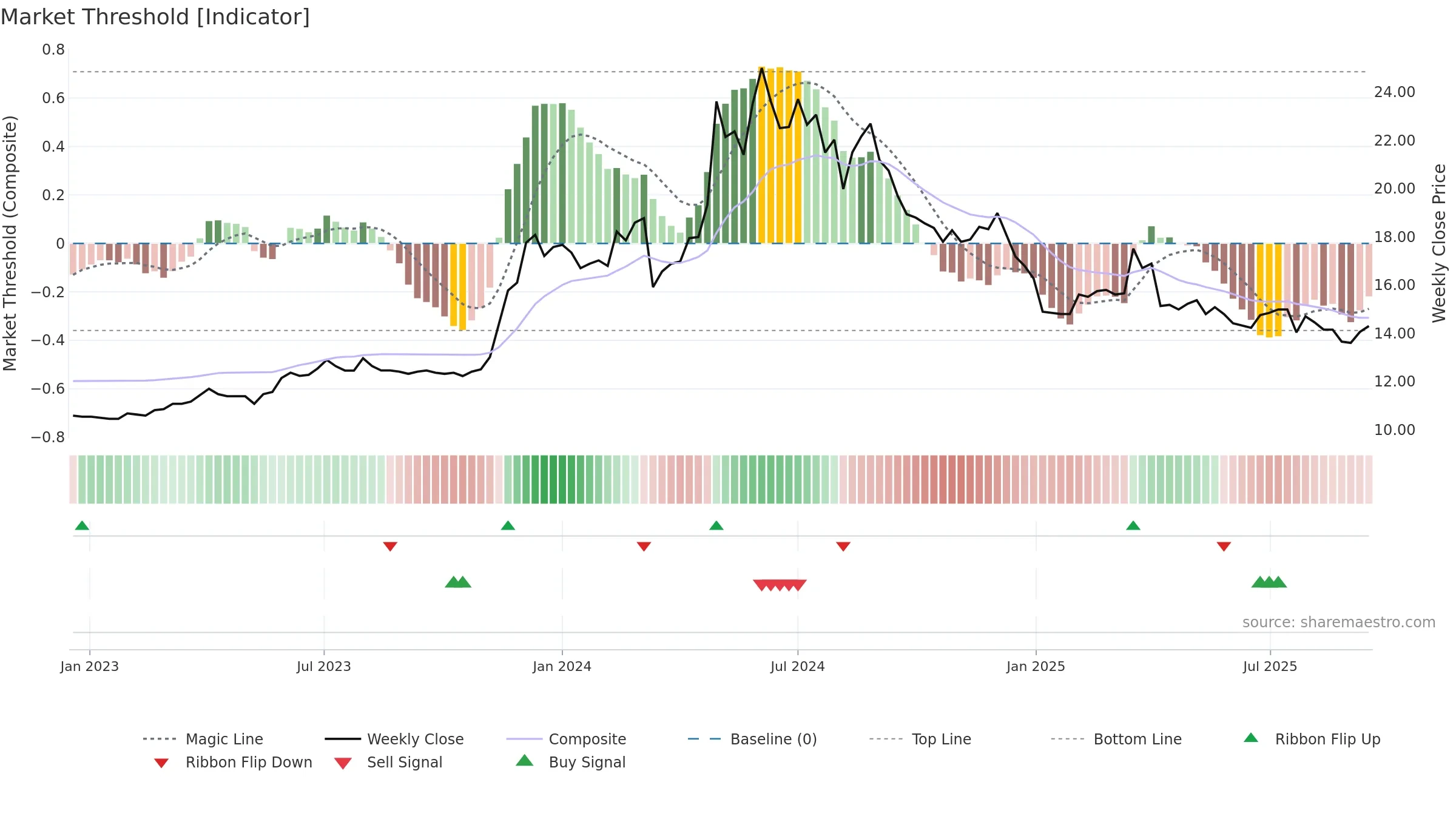
Task: Click the buy signal markers near Oct 2023
Action: click(x=458, y=582)
